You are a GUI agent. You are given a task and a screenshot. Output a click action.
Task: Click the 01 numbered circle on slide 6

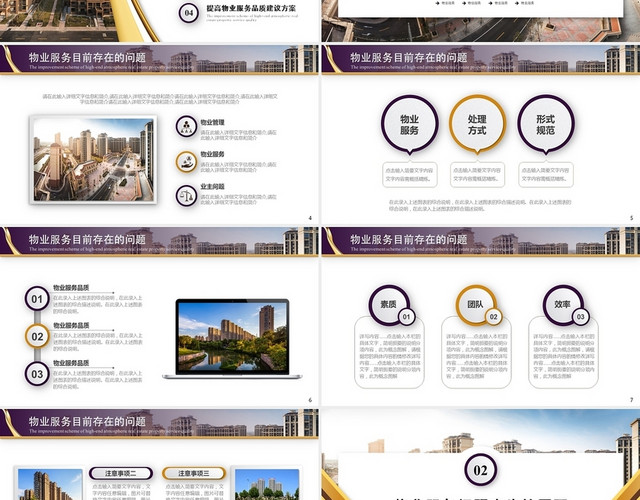[x=37, y=299]
